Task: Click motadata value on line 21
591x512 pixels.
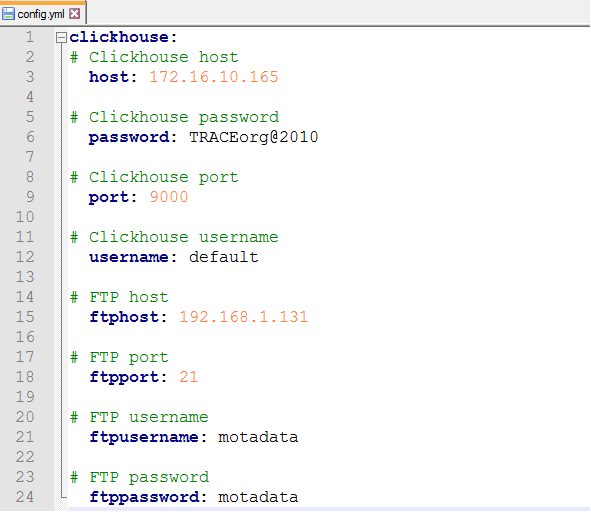Action: click(x=258, y=437)
